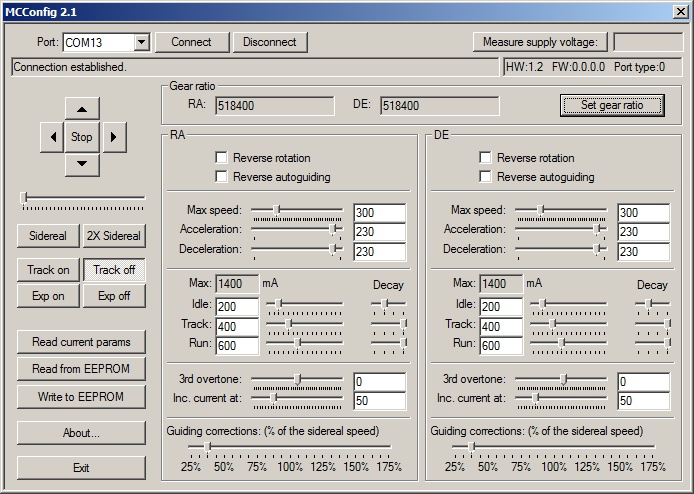
Task: Click Measure supply voltage button
Action: coord(539,42)
